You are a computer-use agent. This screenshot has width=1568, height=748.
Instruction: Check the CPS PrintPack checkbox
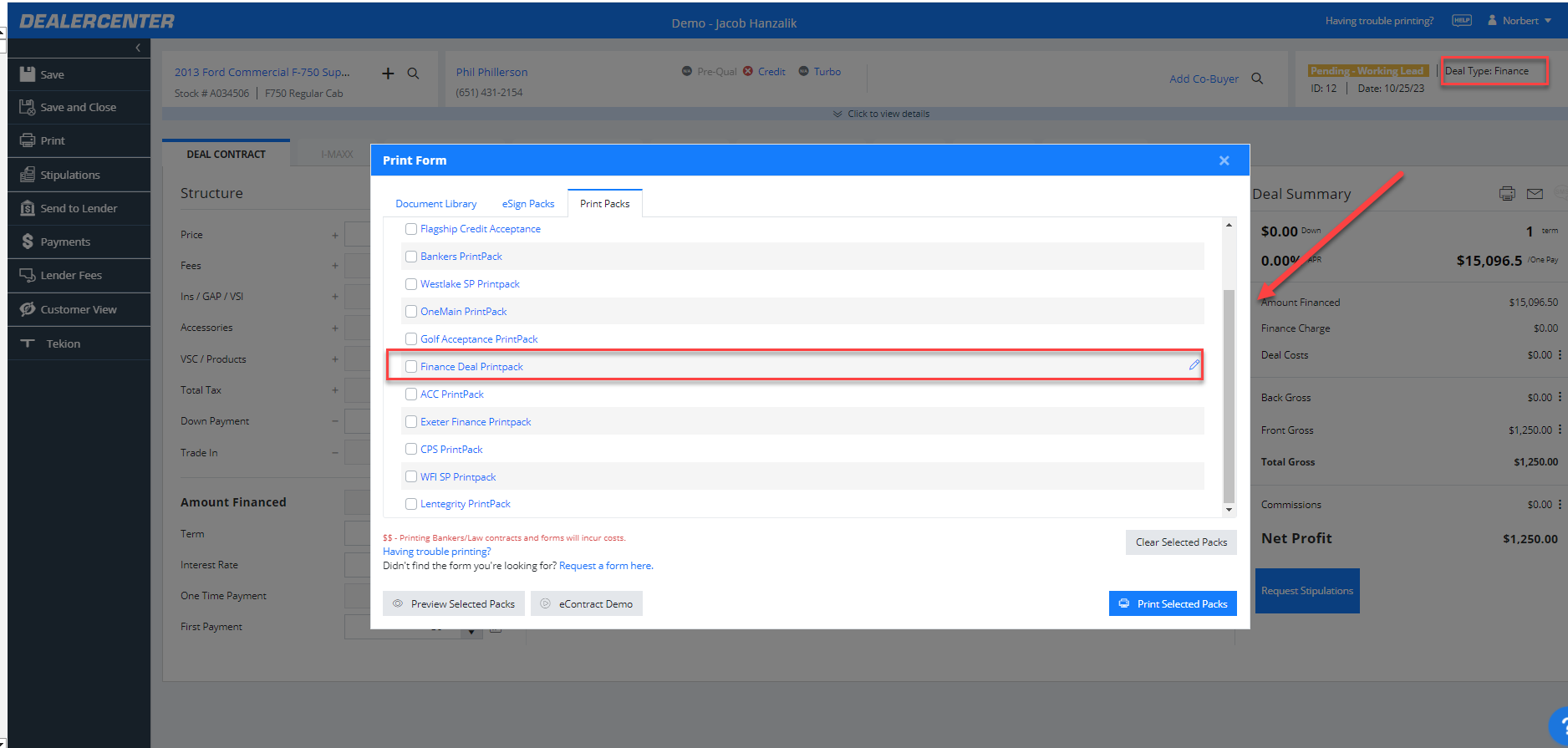(411, 450)
